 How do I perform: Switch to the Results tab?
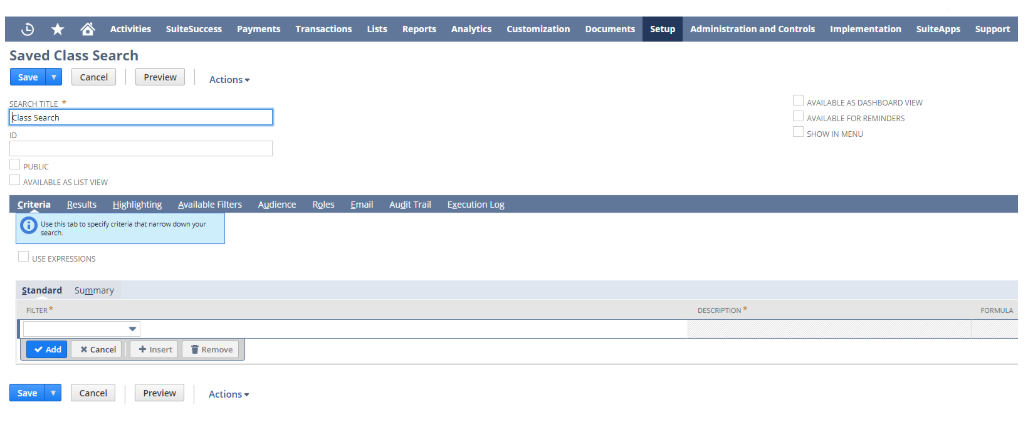(x=82, y=205)
